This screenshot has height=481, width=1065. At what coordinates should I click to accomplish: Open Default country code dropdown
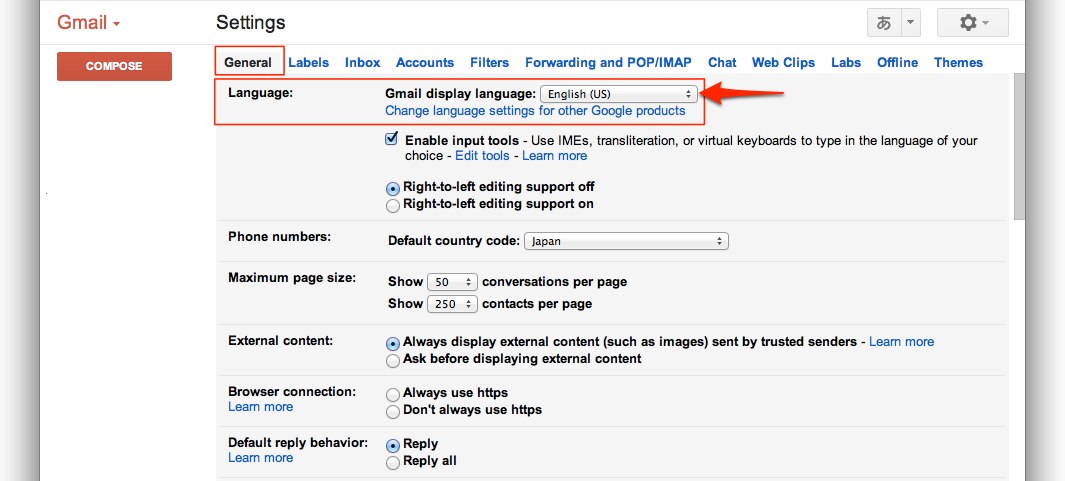point(626,241)
